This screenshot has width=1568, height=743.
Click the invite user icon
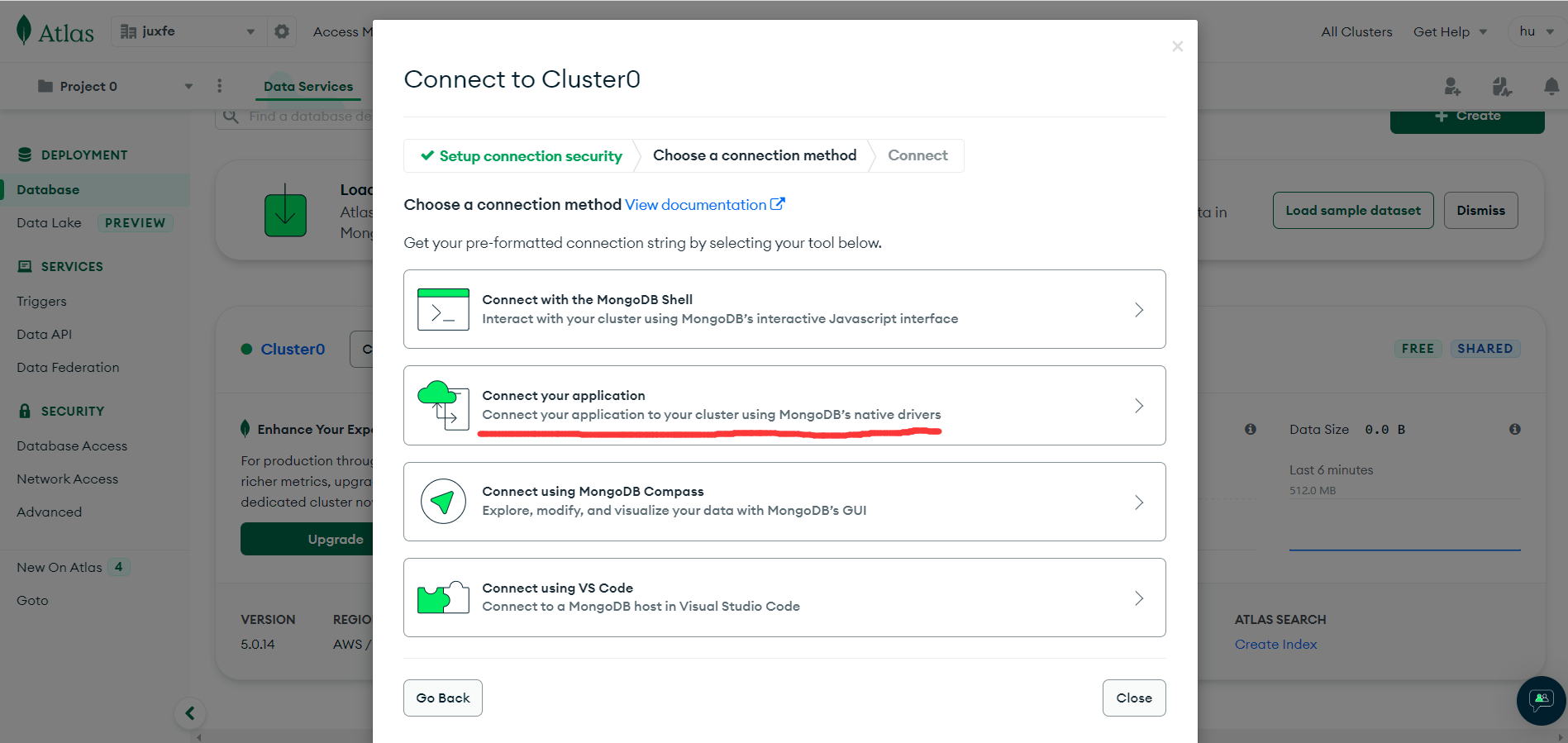(x=1452, y=87)
